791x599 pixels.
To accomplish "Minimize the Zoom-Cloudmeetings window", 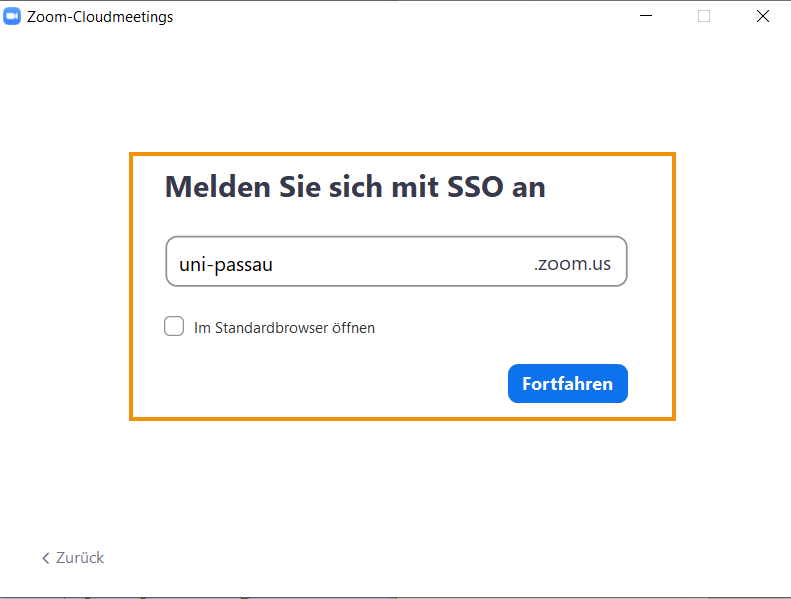I will click(646, 16).
